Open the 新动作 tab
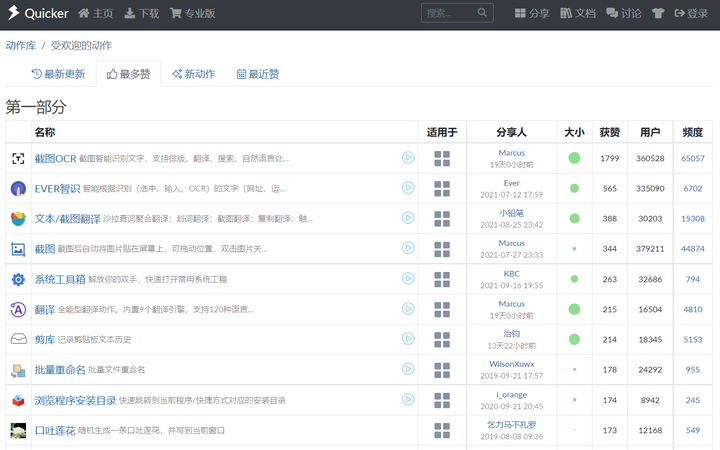Viewport: 720px width, 450px height. [193, 74]
